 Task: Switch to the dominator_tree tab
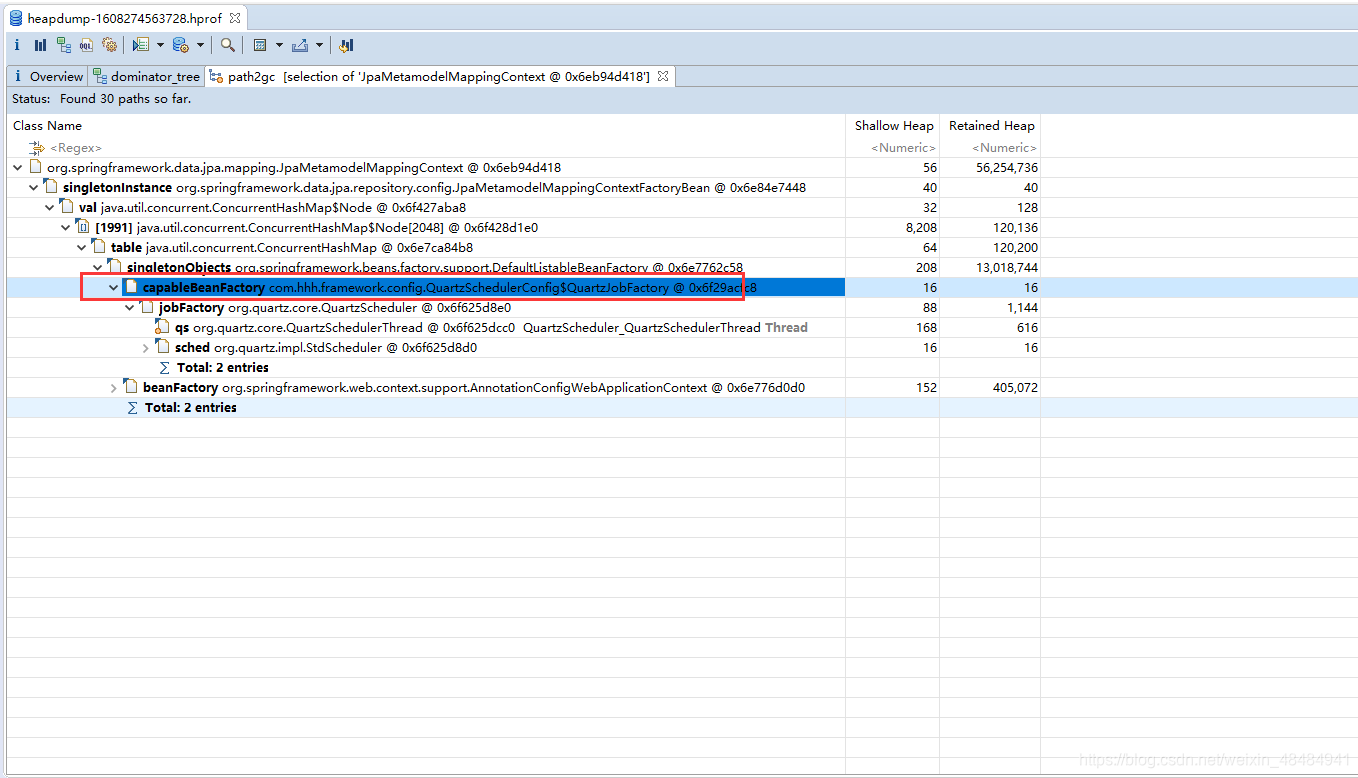(x=147, y=76)
